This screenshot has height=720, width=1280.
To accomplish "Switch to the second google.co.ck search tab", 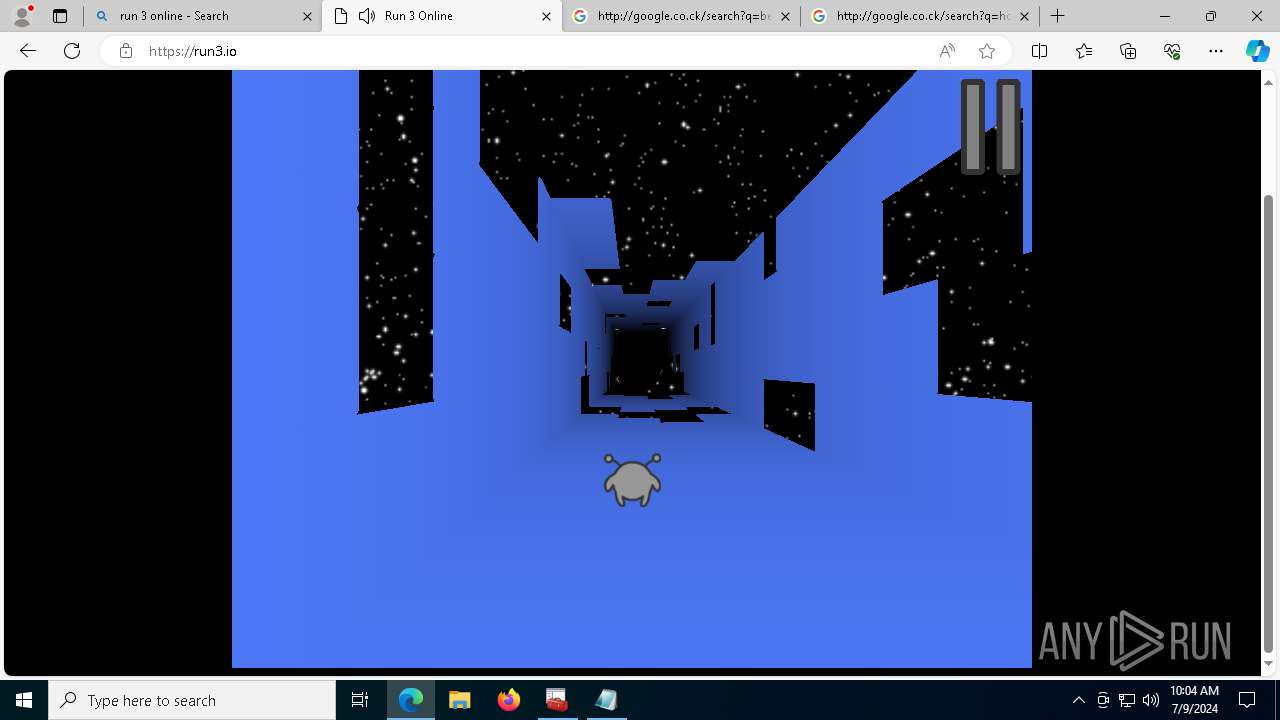I will (920, 16).
